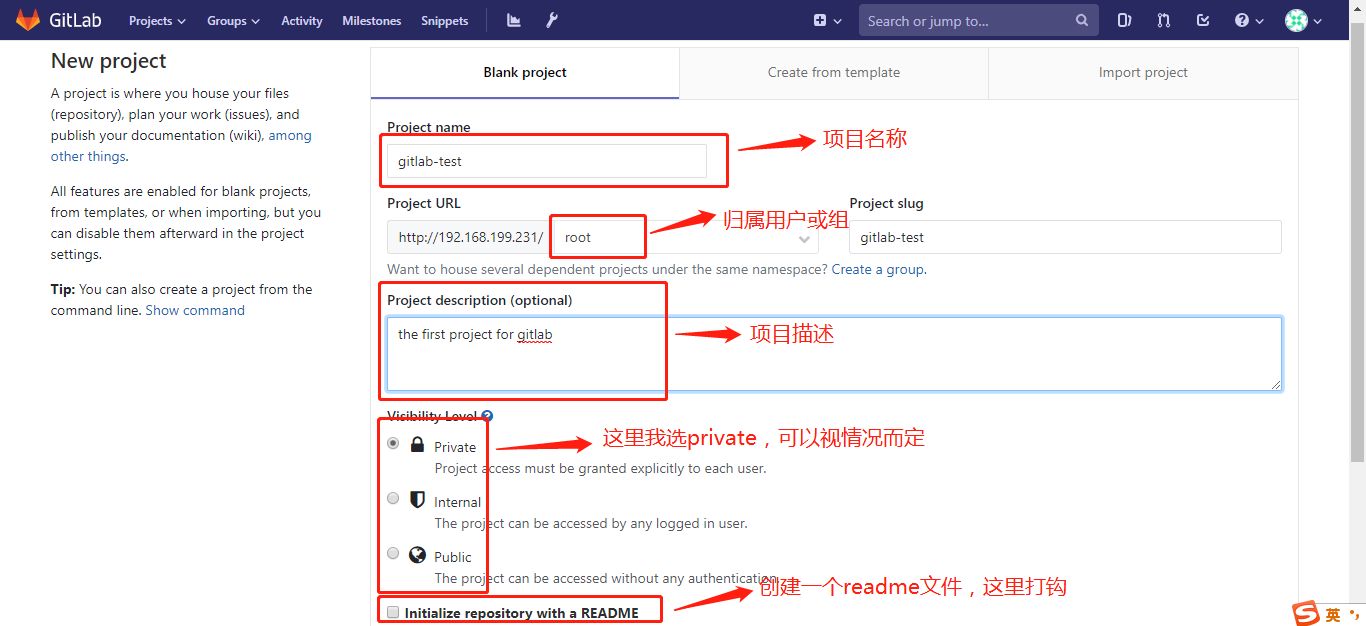The image size is (1366, 626).
Task: Open the merge requests icon
Action: coord(1164,20)
